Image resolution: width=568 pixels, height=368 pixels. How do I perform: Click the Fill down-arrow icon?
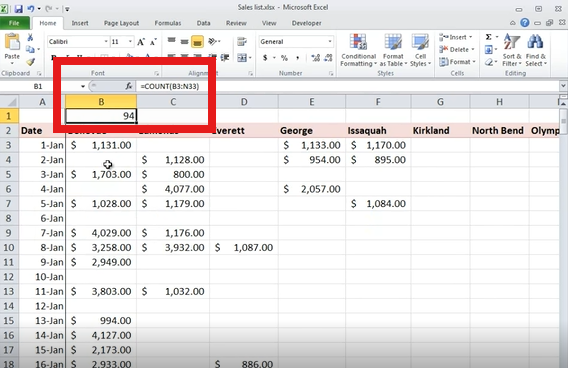(x=489, y=49)
